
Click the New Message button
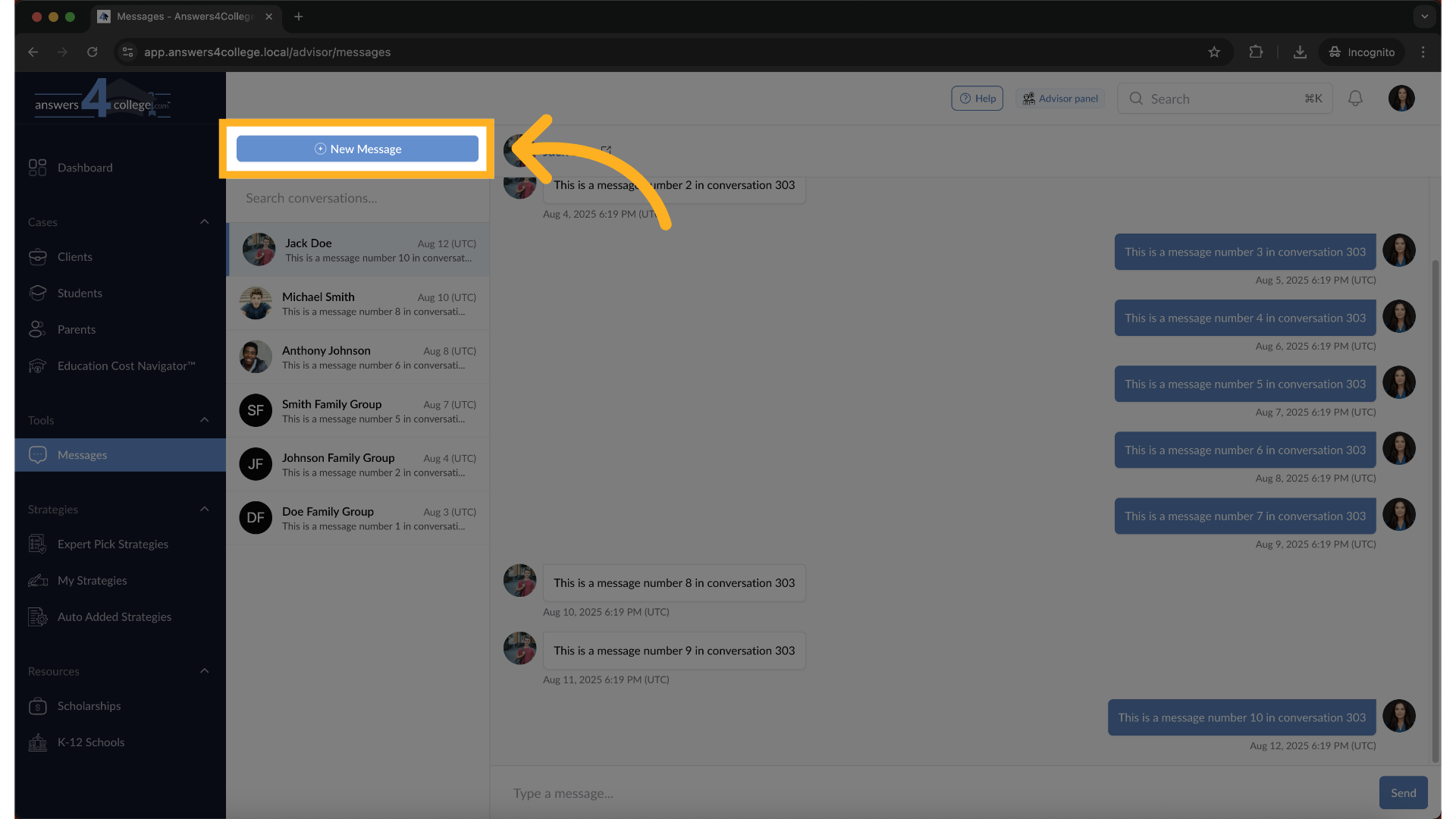(357, 149)
